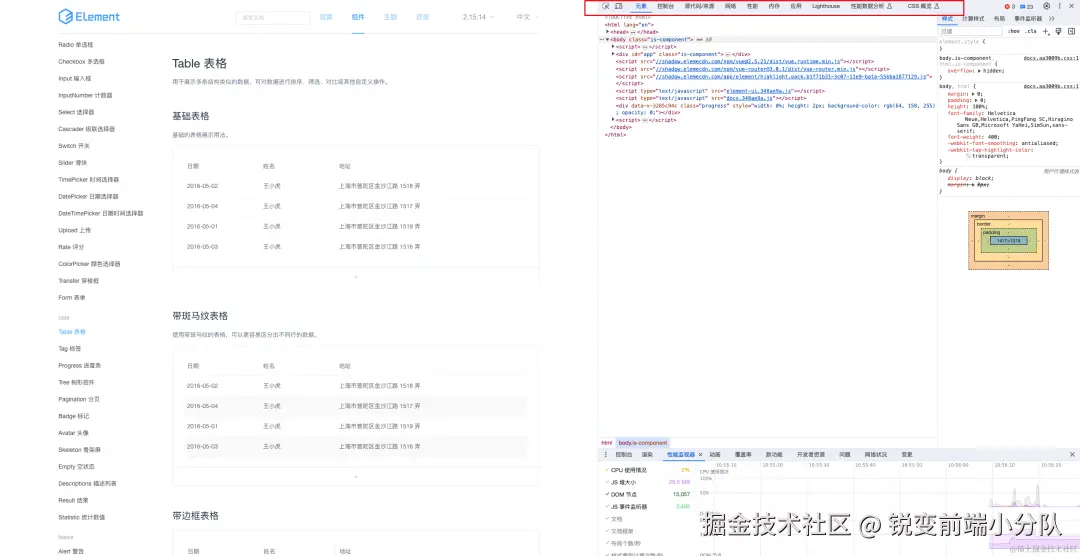Toggle JS 事件监听器 metric checkbox
Screen dimensions: 1080x556
[x=607, y=506]
